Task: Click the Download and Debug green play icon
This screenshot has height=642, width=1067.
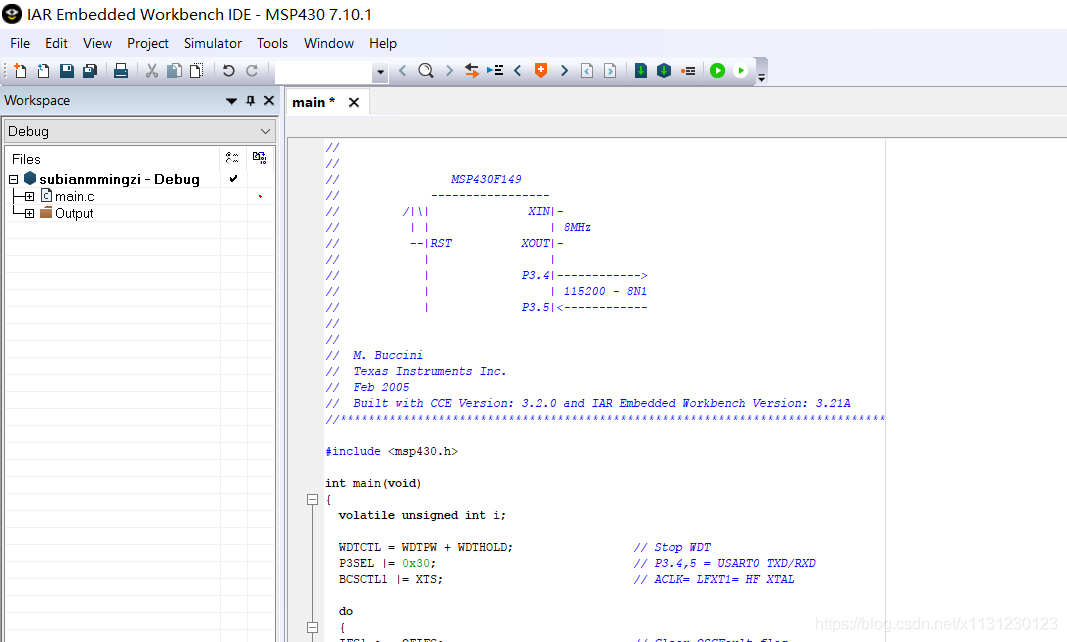Action: [x=717, y=71]
